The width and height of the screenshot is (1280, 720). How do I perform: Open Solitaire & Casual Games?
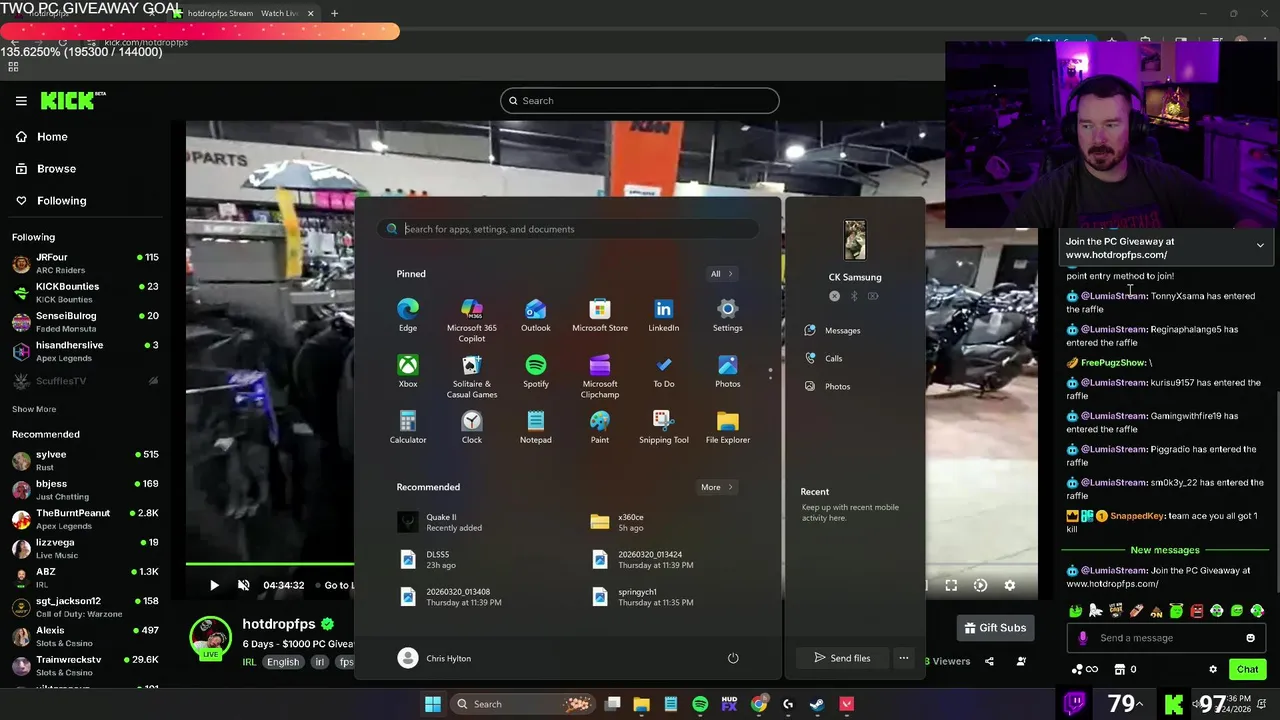(x=472, y=376)
